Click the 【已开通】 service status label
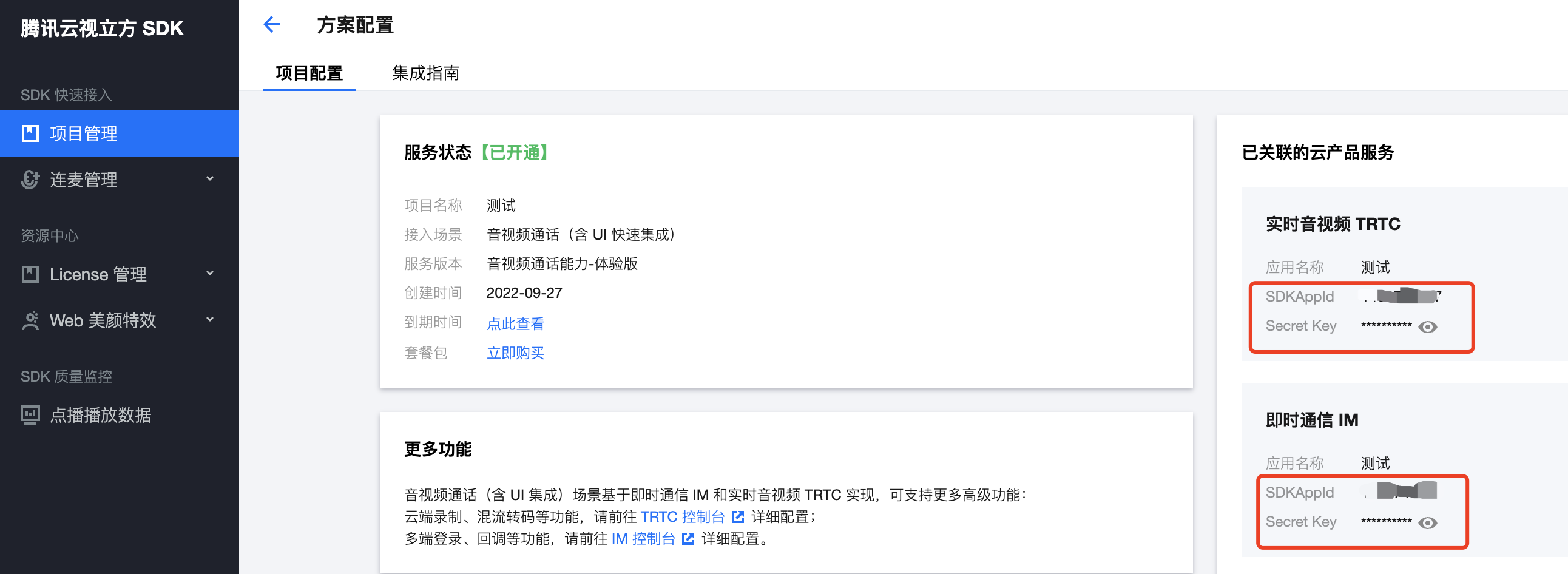The image size is (1568, 574). click(515, 152)
